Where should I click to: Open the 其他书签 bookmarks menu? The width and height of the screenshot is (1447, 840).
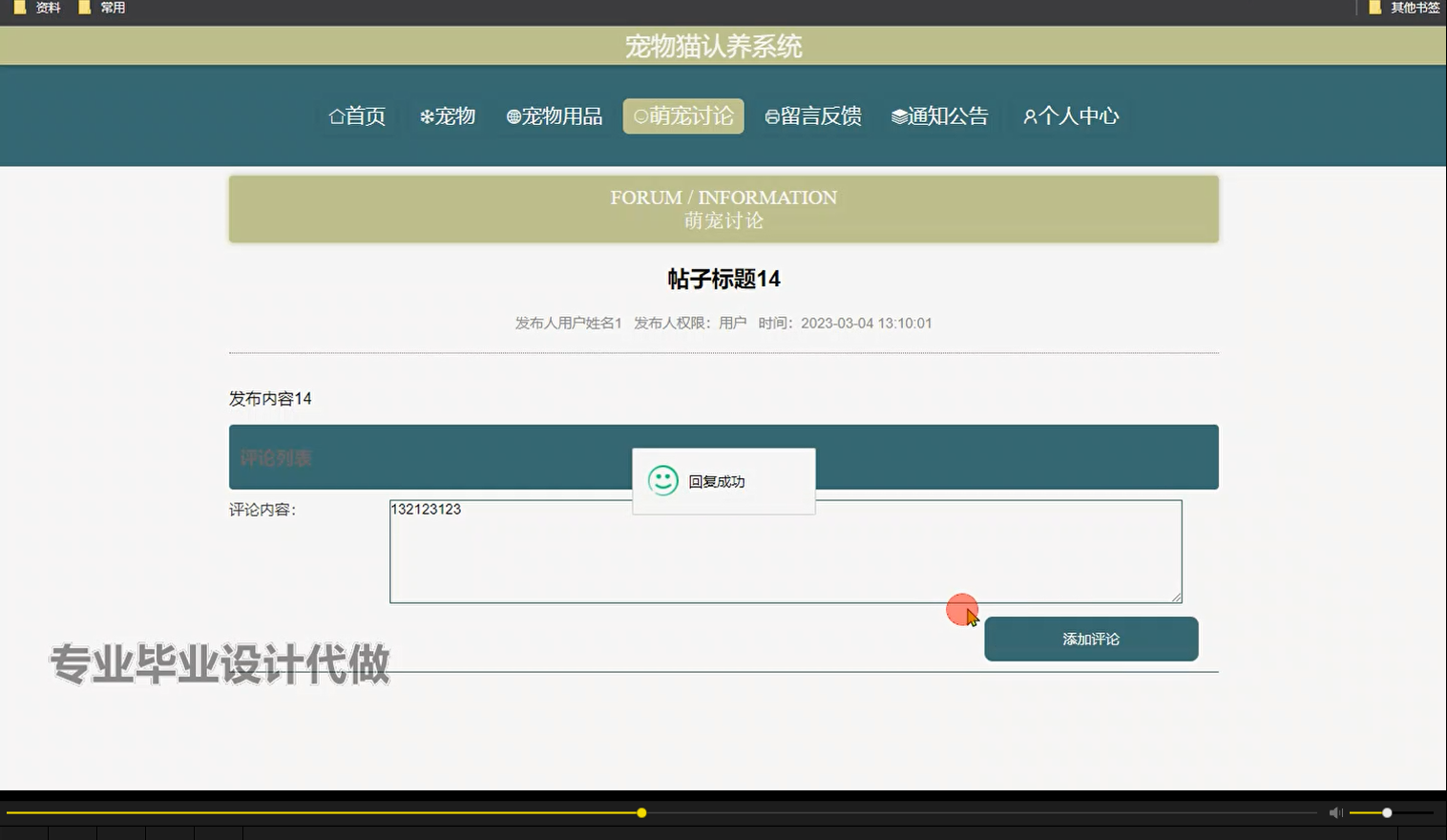(x=1411, y=8)
